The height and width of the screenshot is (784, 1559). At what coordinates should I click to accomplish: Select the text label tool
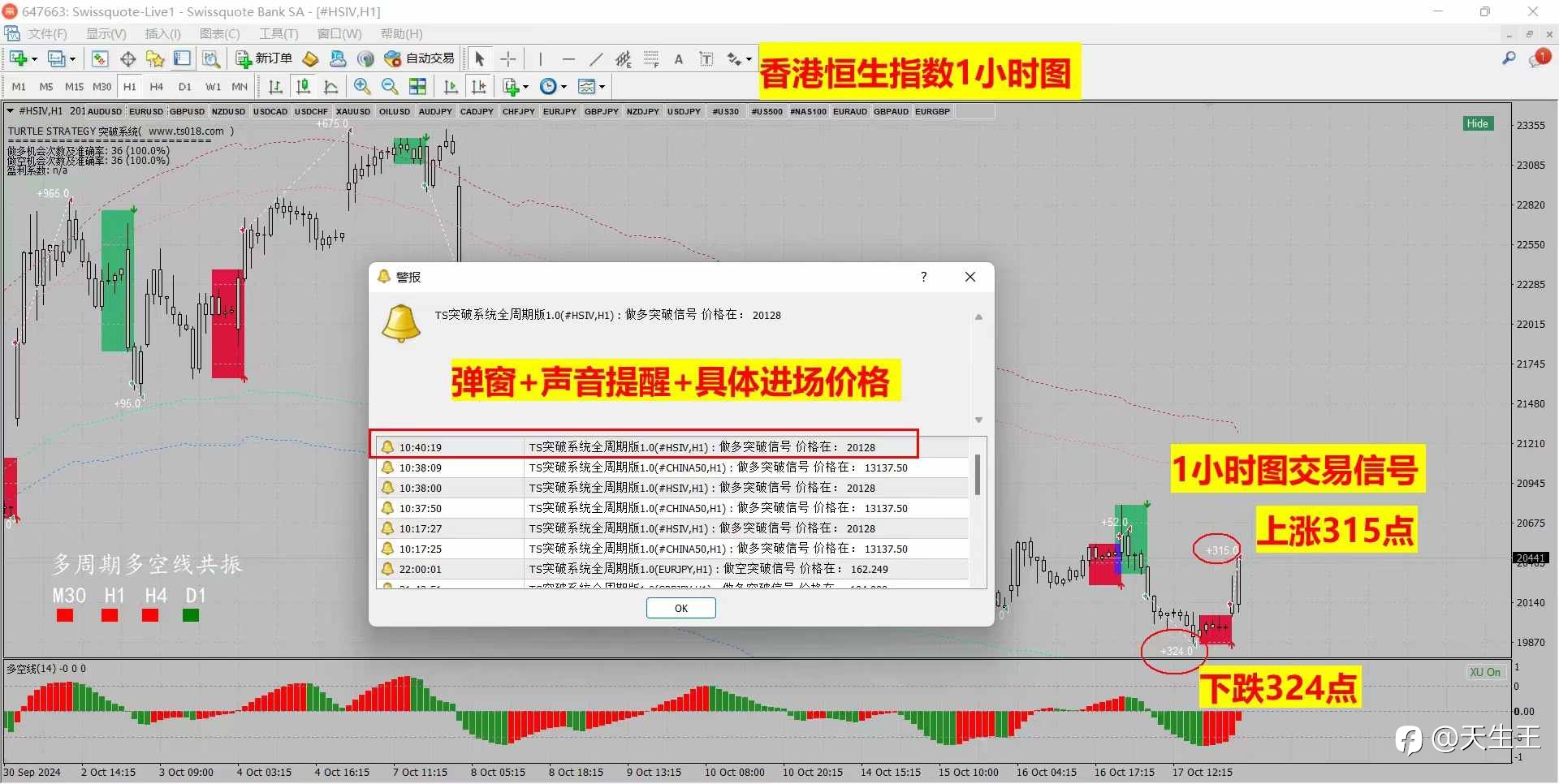(x=706, y=58)
